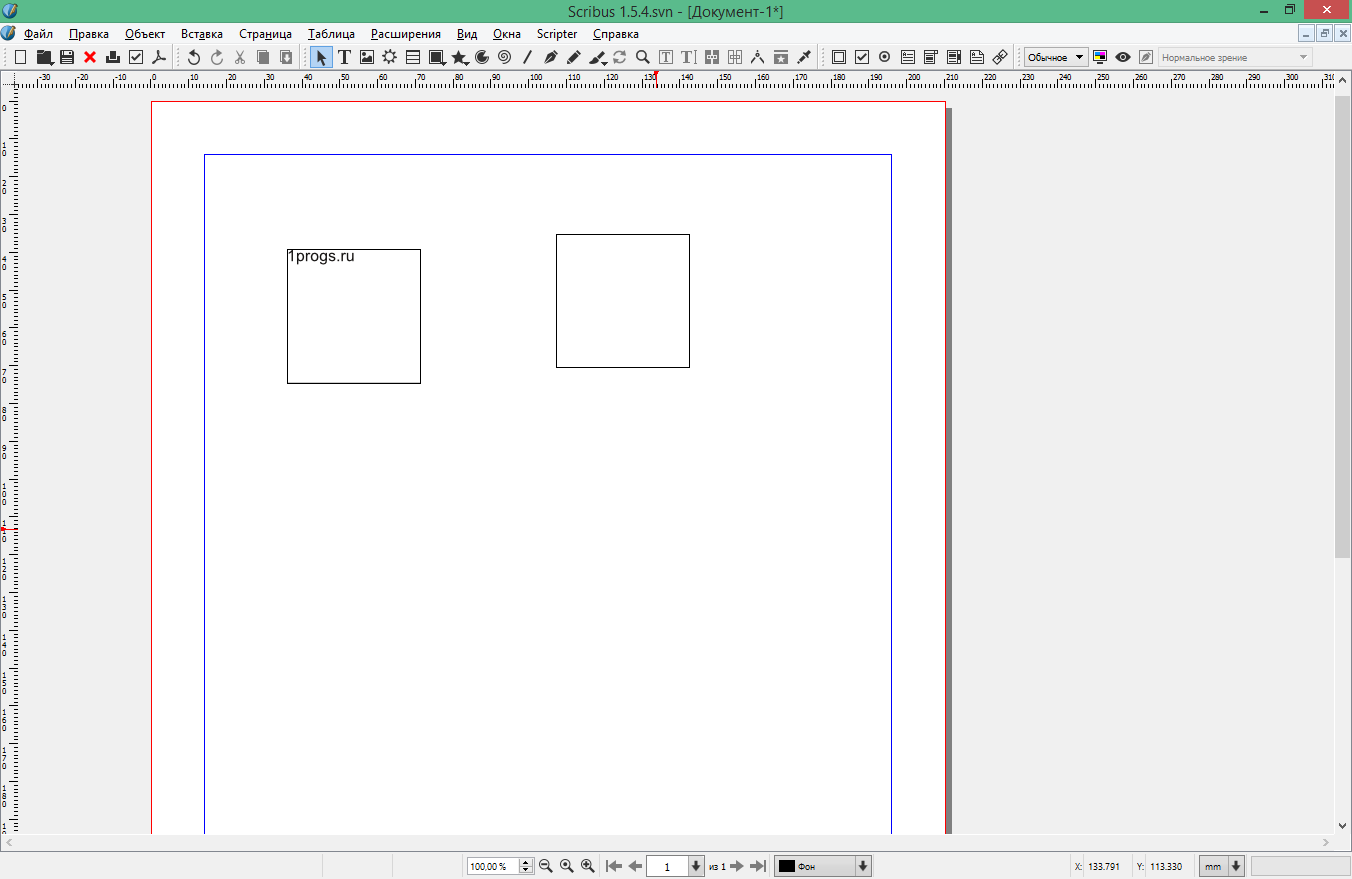Image resolution: width=1352 pixels, height=879 pixels.
Task: Open the Объект menu
Action: click(145, 34)
